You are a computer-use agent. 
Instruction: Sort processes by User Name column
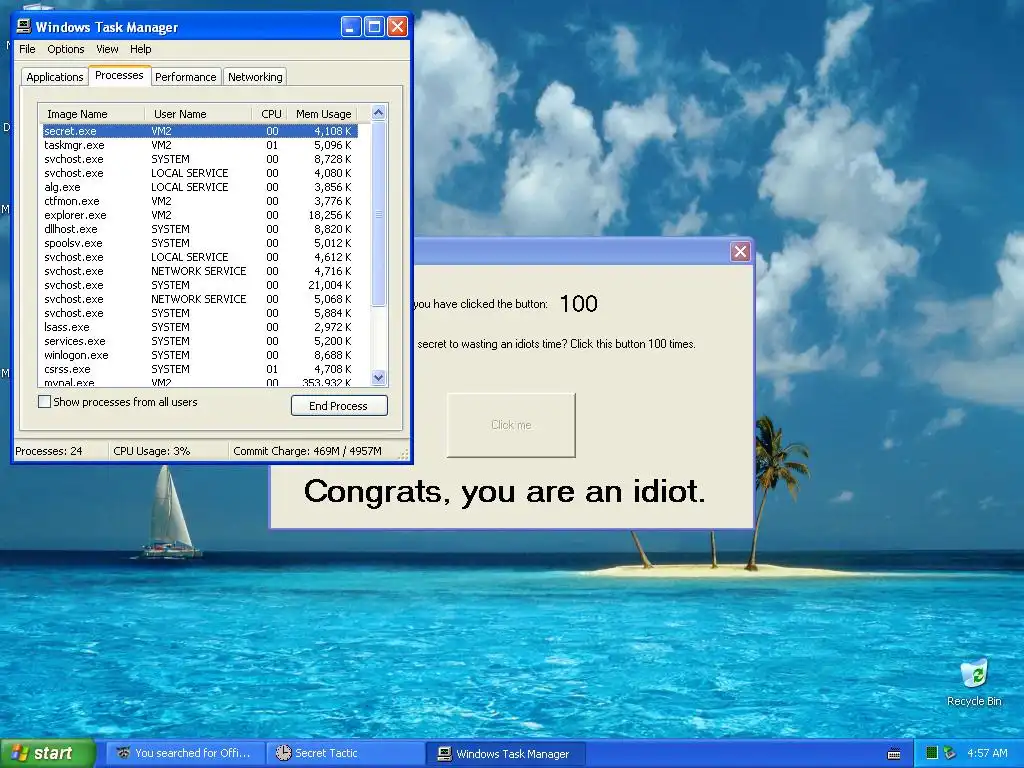[198, 114]
